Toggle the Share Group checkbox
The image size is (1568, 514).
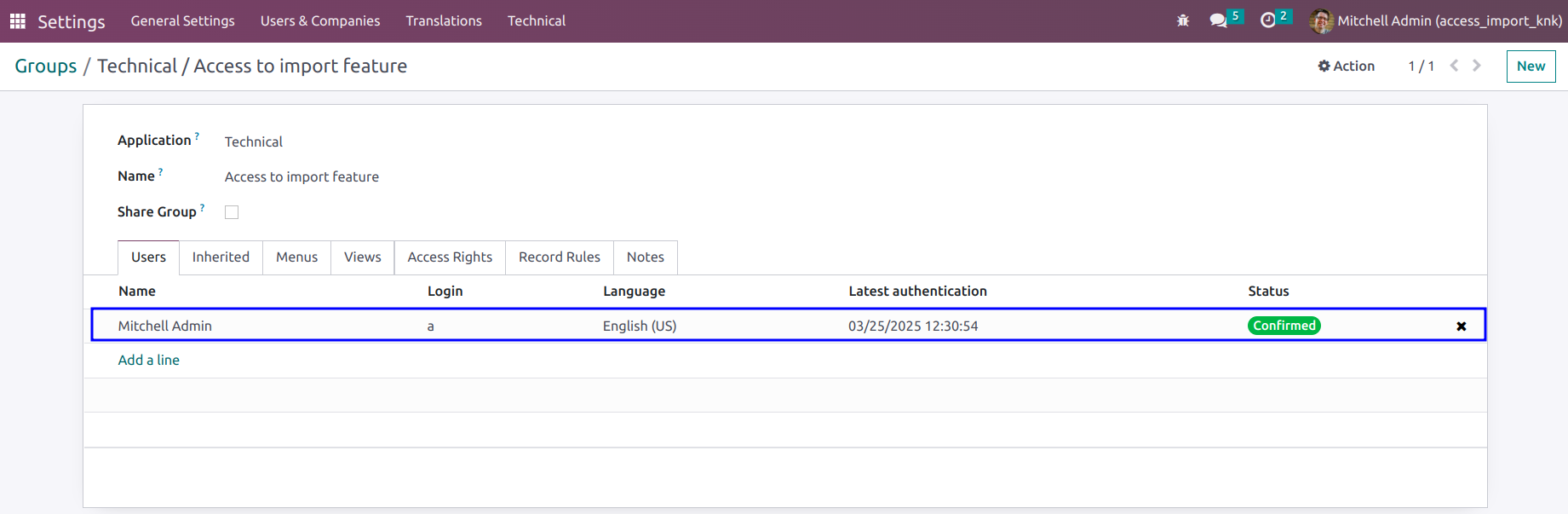232,212
